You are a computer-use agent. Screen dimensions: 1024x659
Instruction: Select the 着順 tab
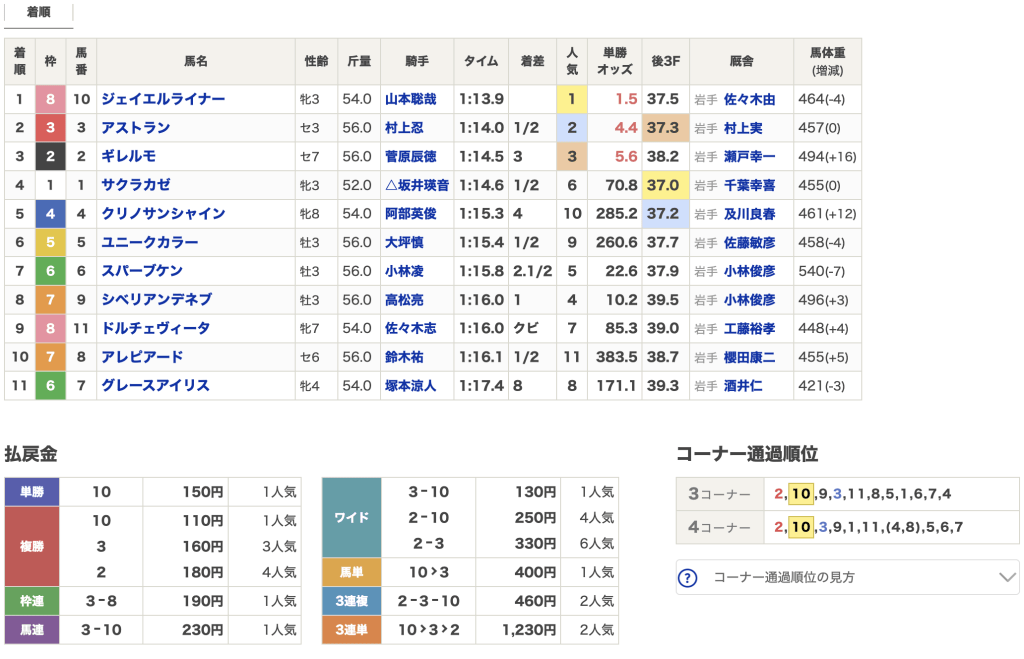point(39,13)
